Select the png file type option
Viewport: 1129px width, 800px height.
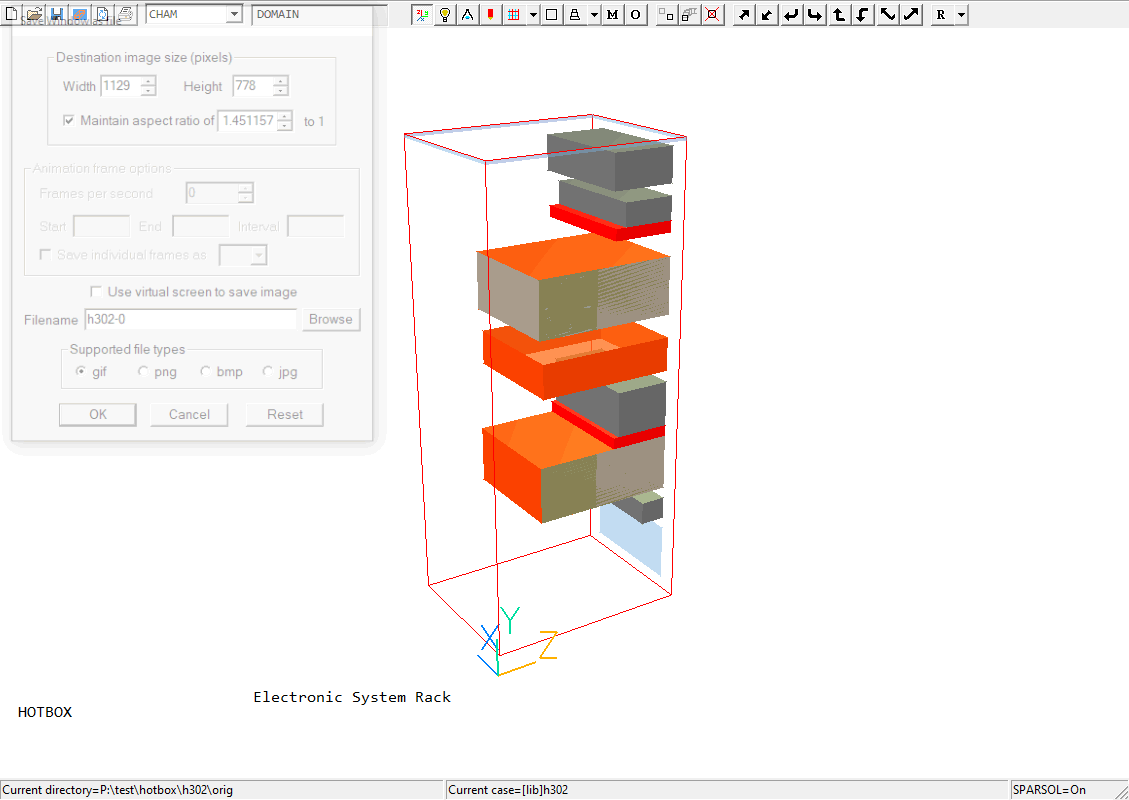point(144,372)
